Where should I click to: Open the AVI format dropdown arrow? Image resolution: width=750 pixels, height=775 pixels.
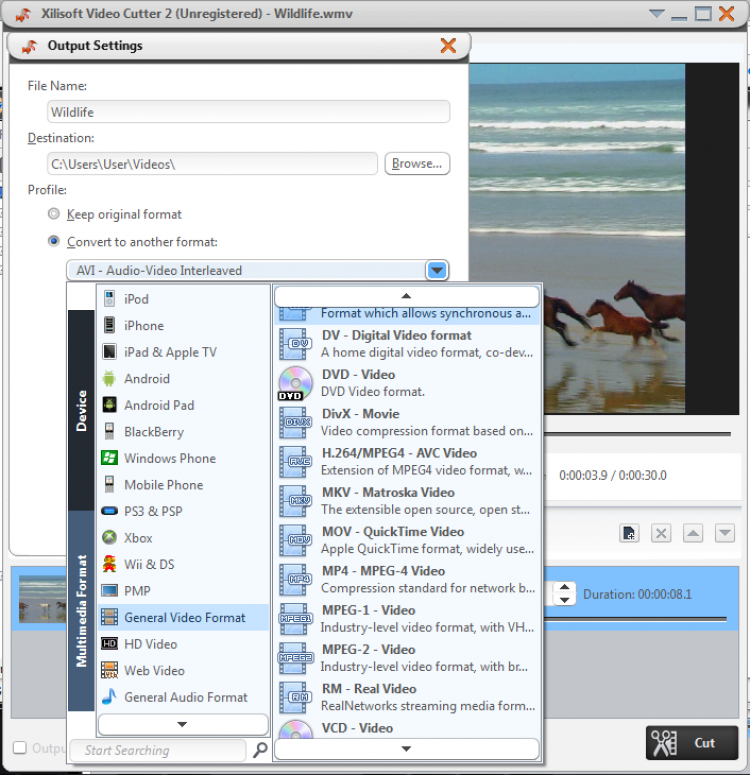click(x=437, y=270)
